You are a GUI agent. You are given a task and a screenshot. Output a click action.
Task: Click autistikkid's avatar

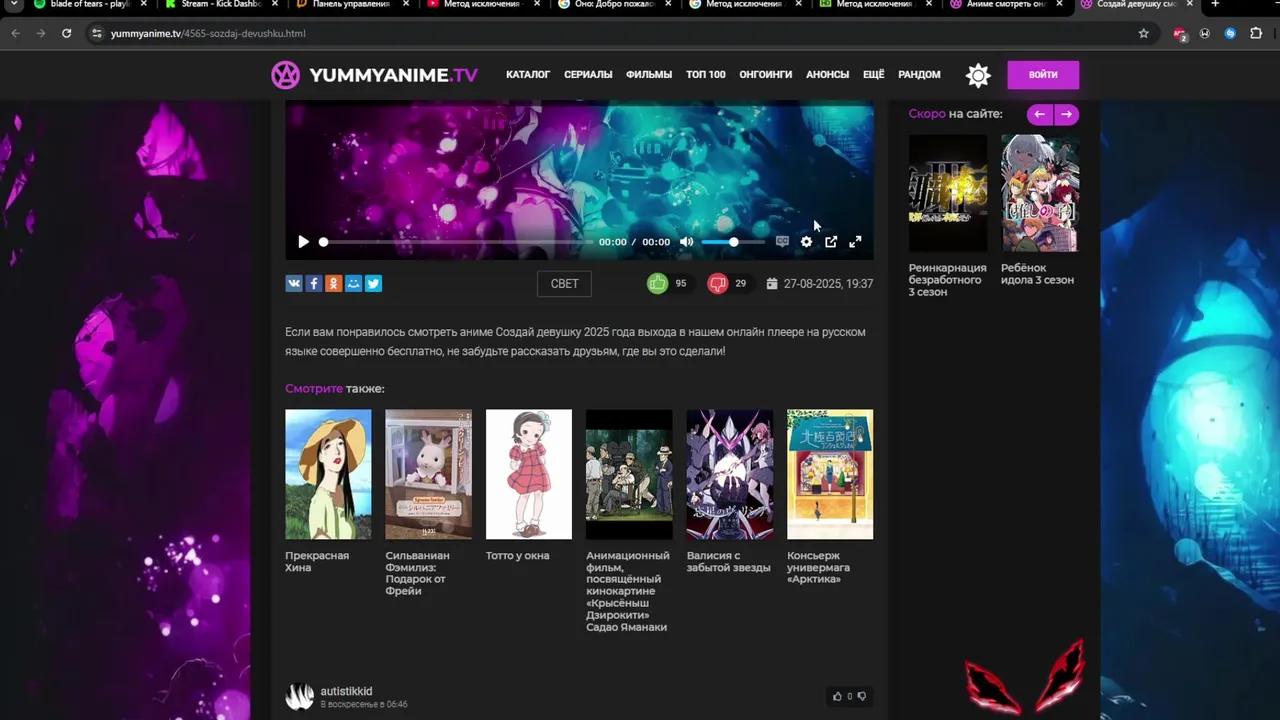[x=300, y=697]
